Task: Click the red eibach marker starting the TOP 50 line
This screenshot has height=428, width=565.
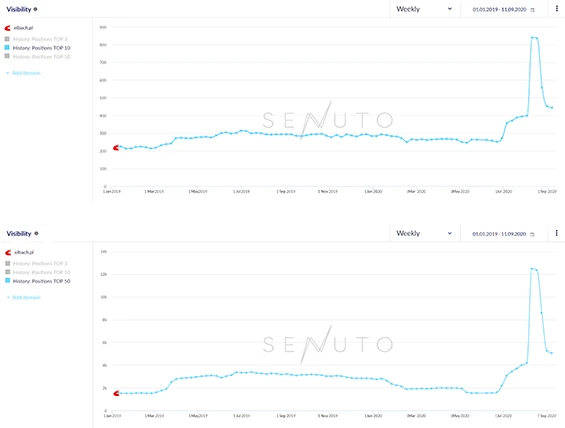Action: [116, 393]
